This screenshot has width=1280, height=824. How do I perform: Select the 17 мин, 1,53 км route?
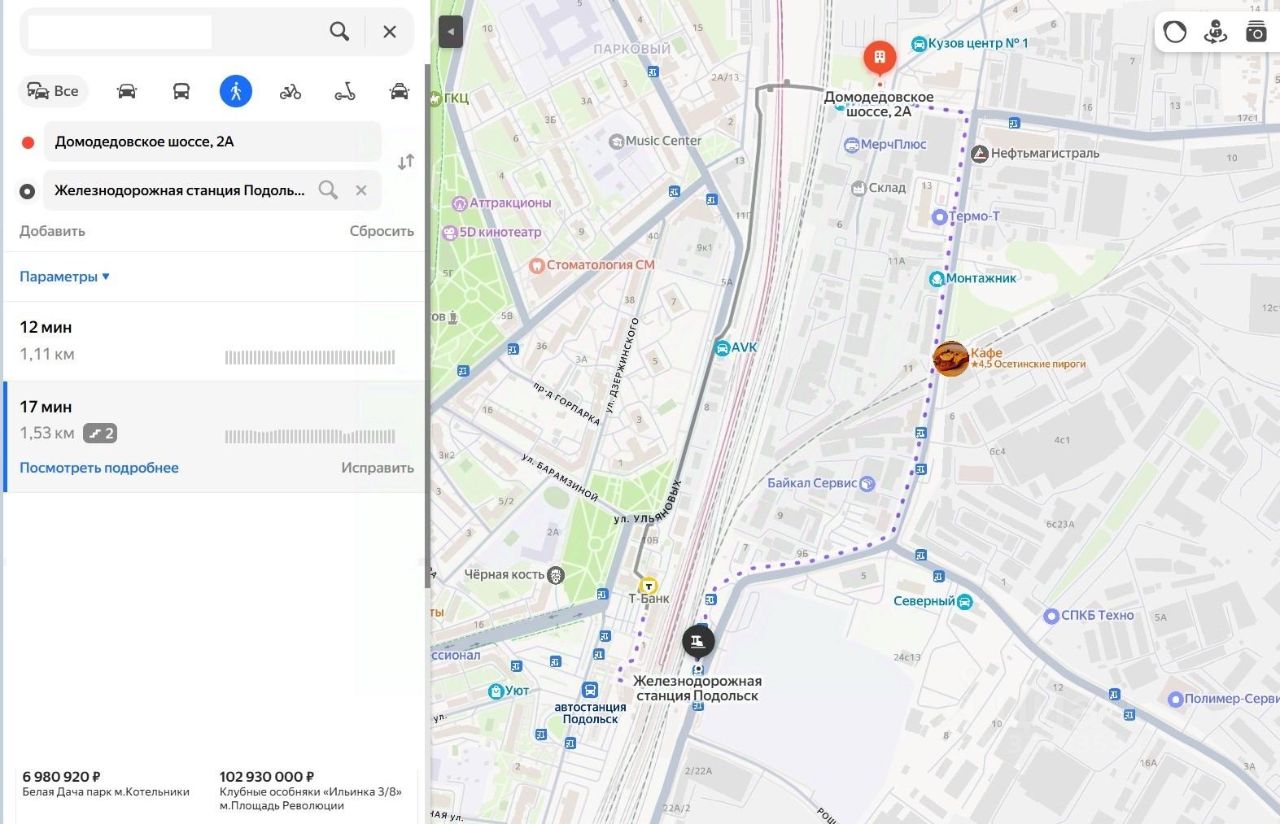tap(215, 437)
